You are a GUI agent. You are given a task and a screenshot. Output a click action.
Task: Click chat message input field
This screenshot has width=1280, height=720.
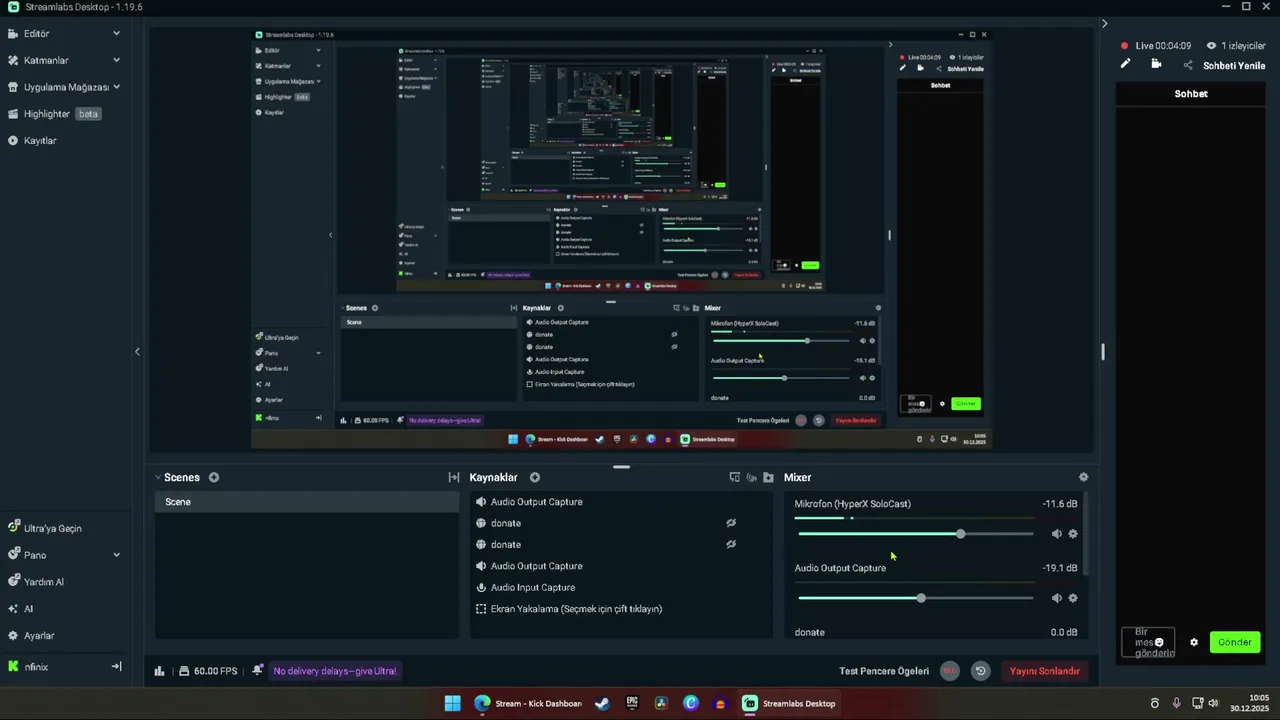[1148, 642]
